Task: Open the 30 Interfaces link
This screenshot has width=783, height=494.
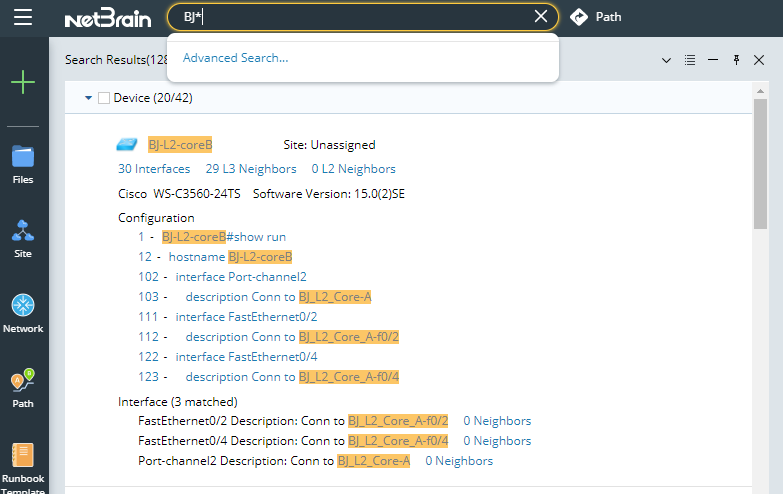Action: click(x=154, y=169)
